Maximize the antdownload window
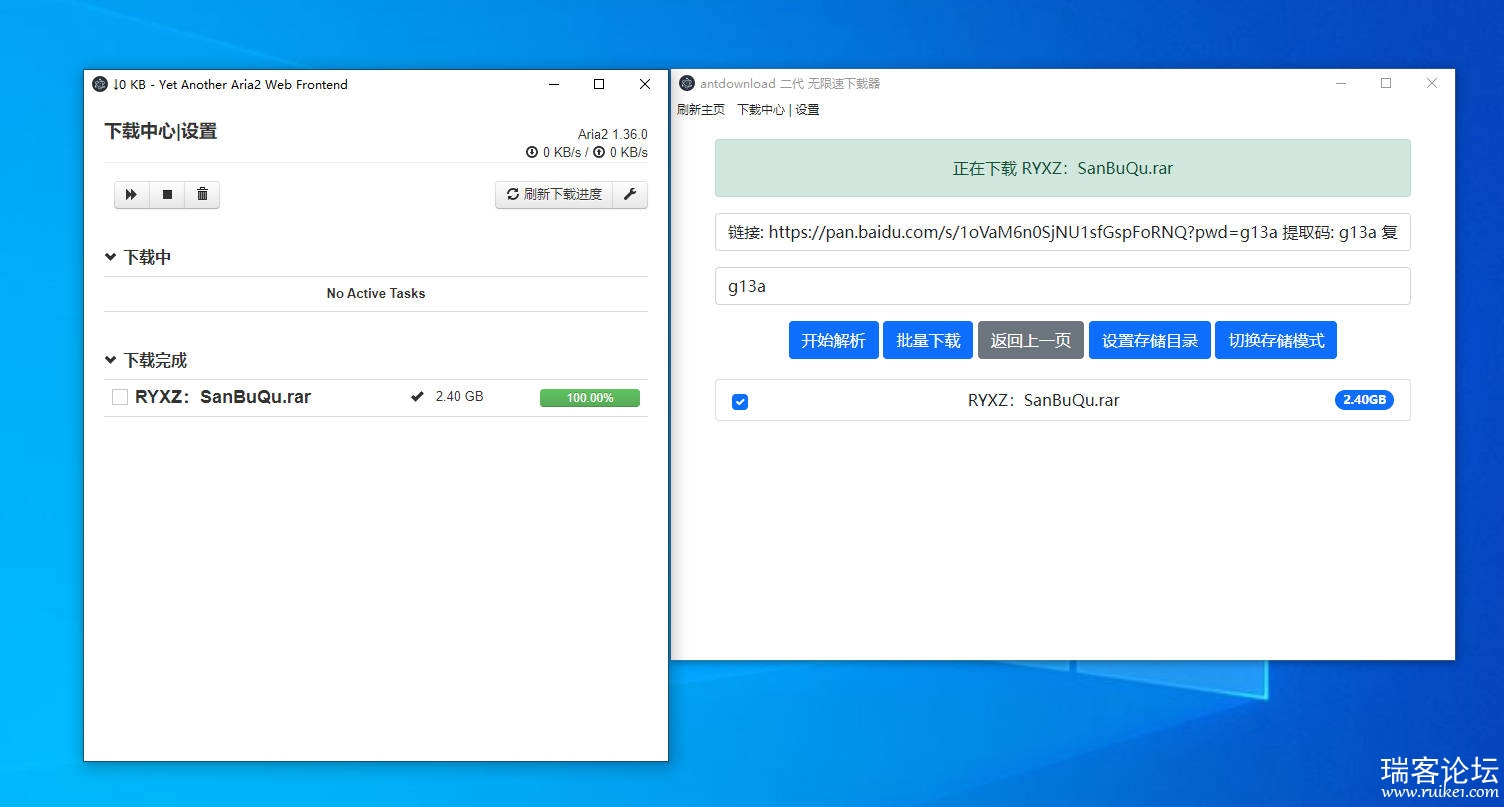 point(1386,83)
